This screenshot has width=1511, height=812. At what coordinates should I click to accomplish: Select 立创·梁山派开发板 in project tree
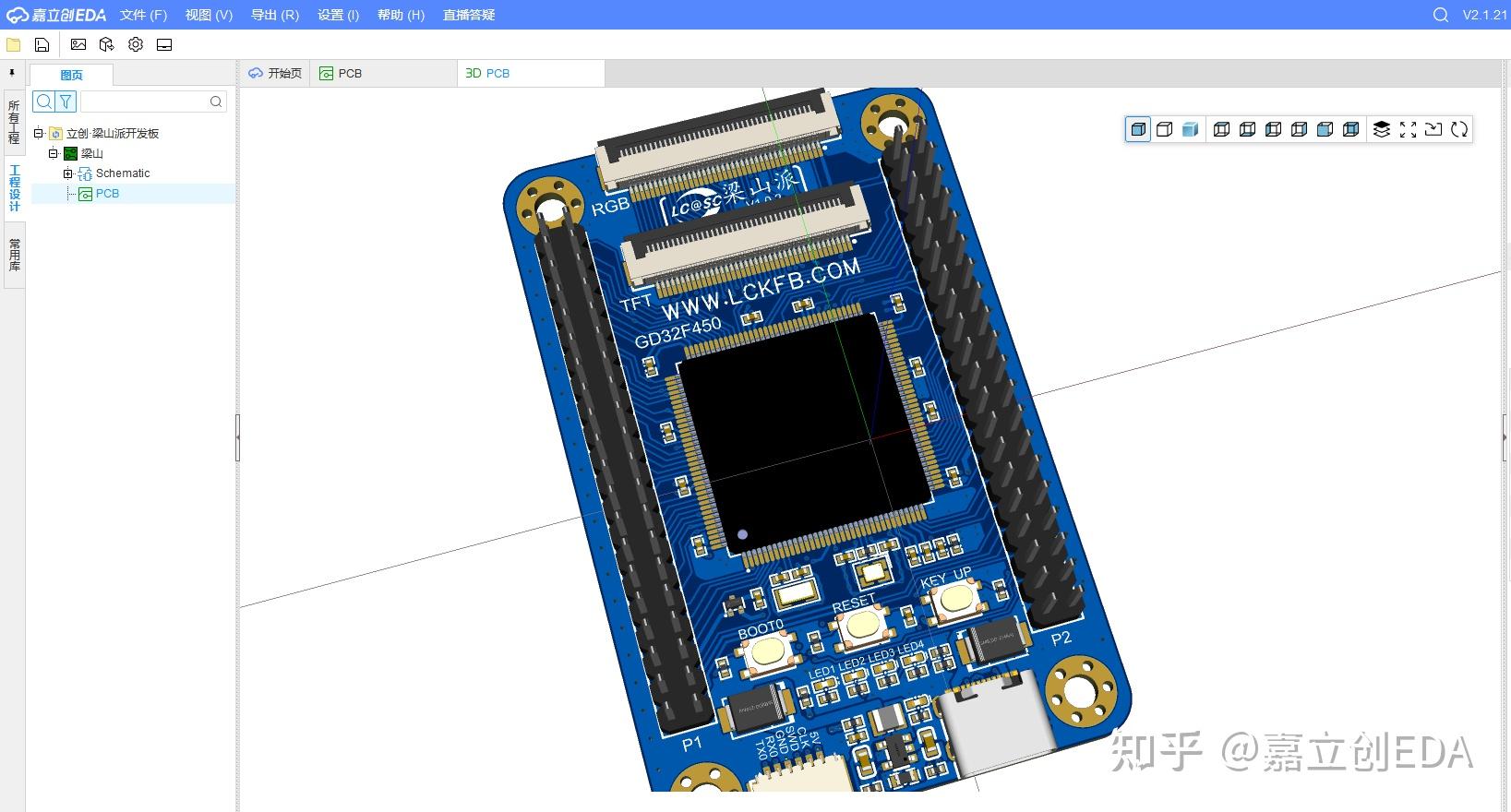tap(113, 133)
